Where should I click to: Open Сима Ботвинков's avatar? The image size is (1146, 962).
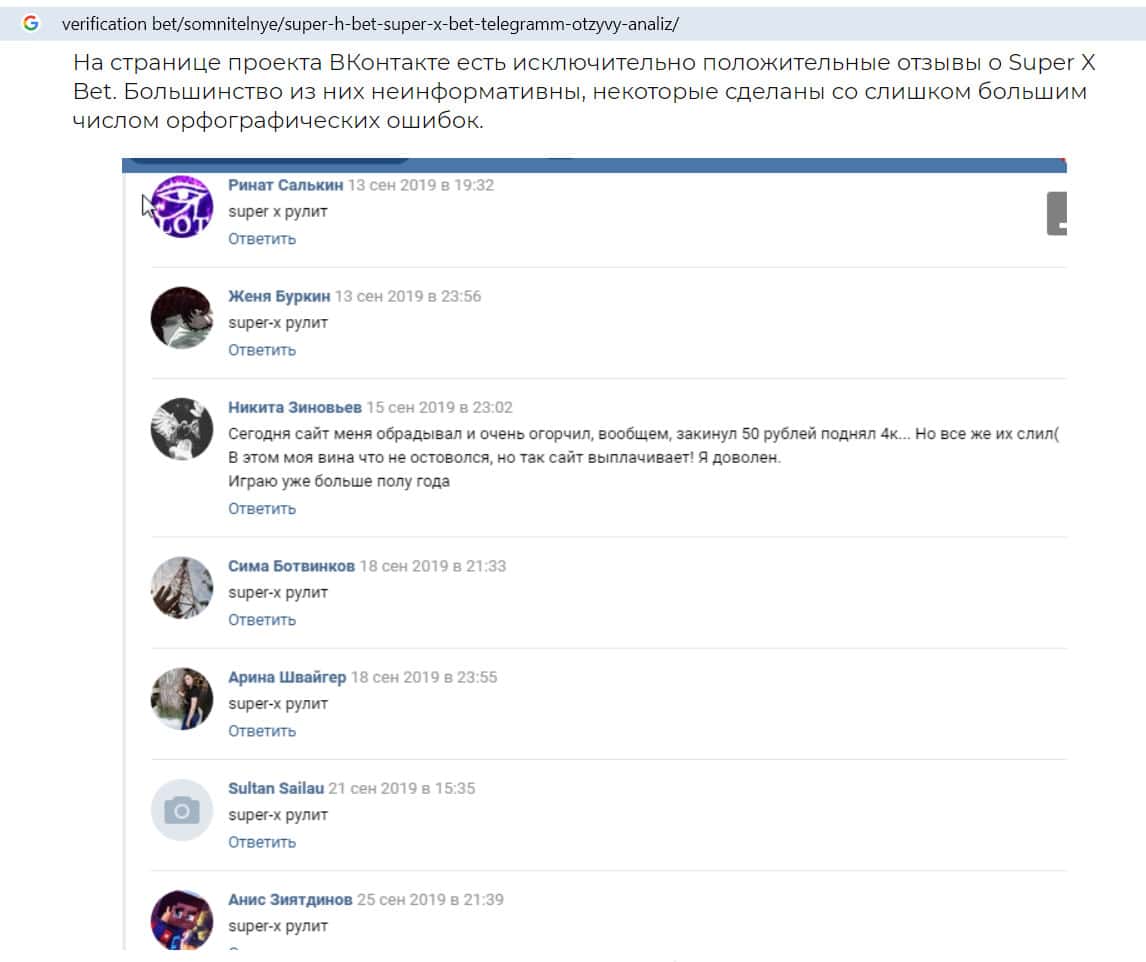coord(182,588)
